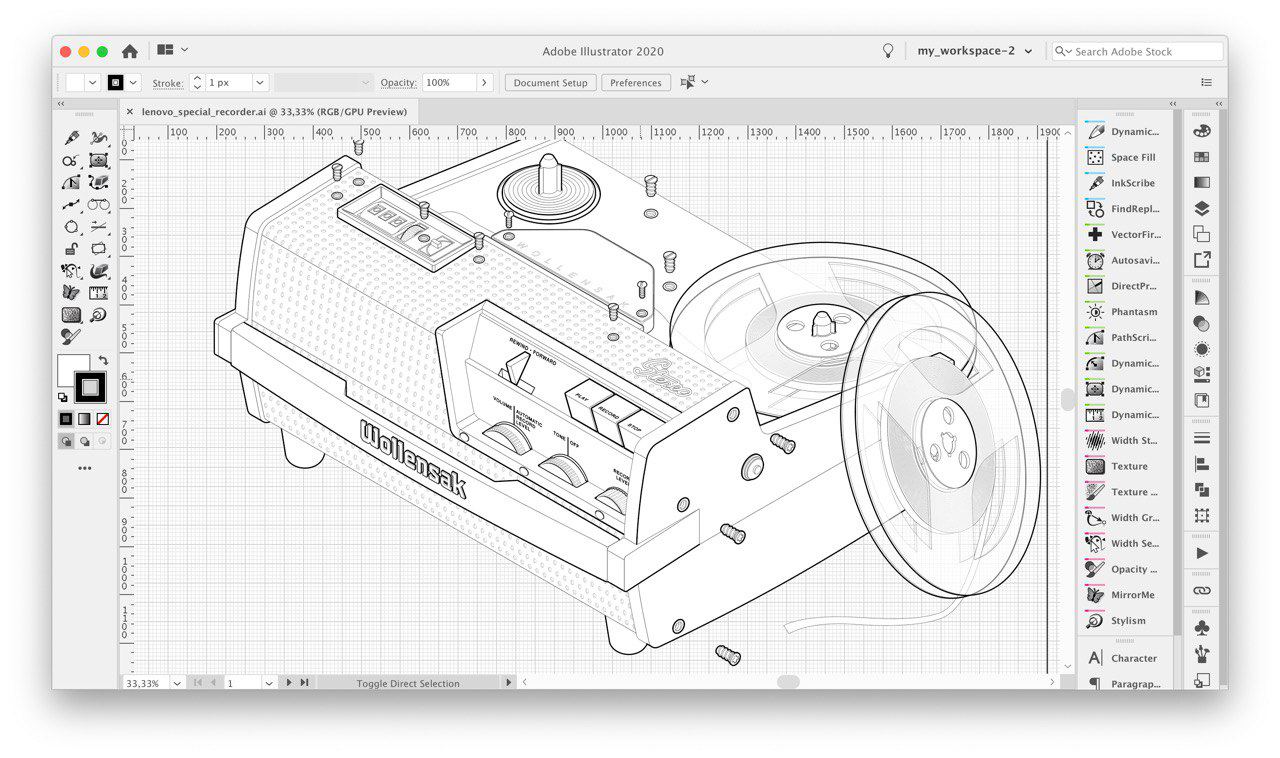Open the VectorFir... panel
Viewport: 1280px width, 758px height.
1121,234
